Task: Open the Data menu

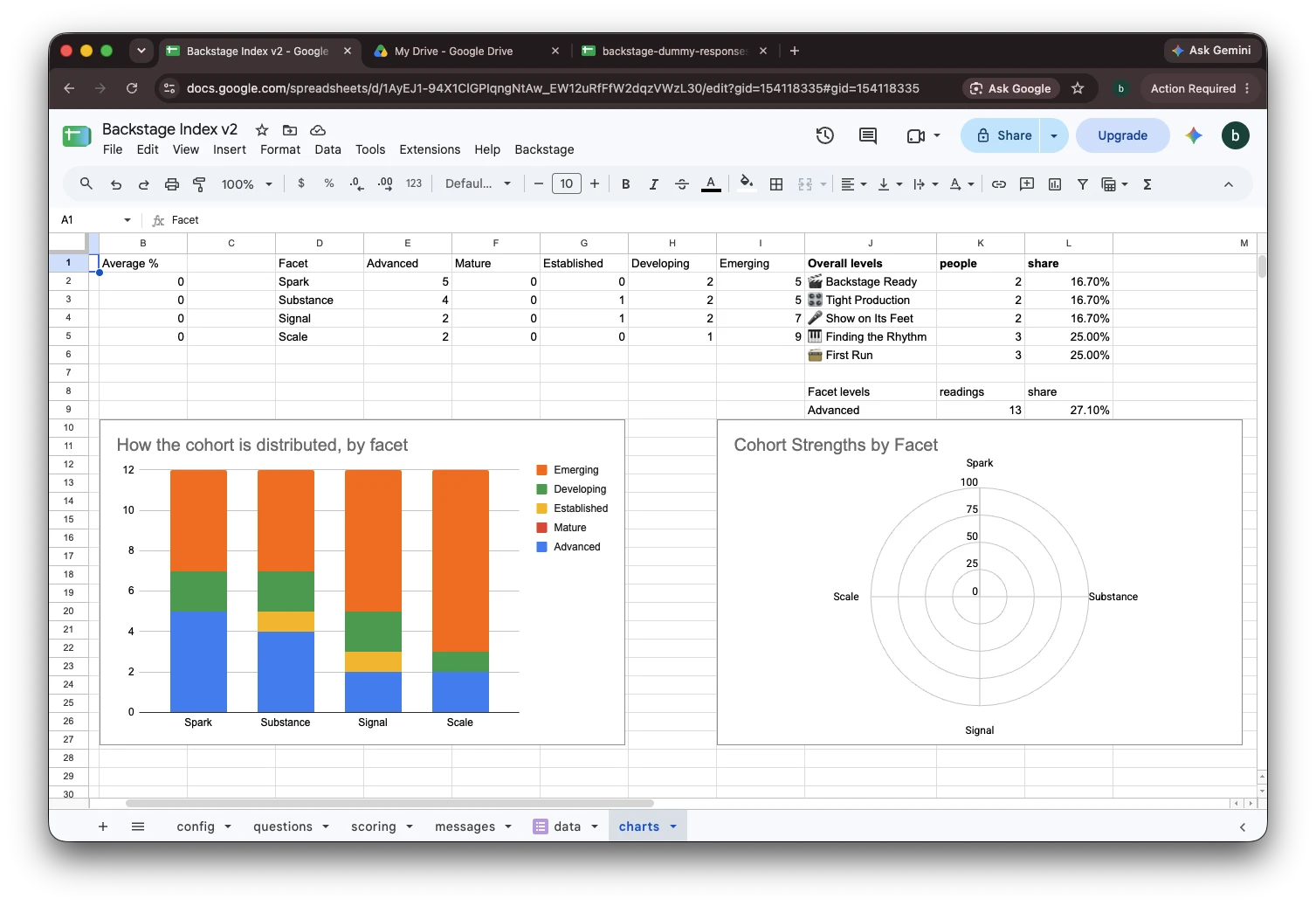Action: [x=327, y=149]
